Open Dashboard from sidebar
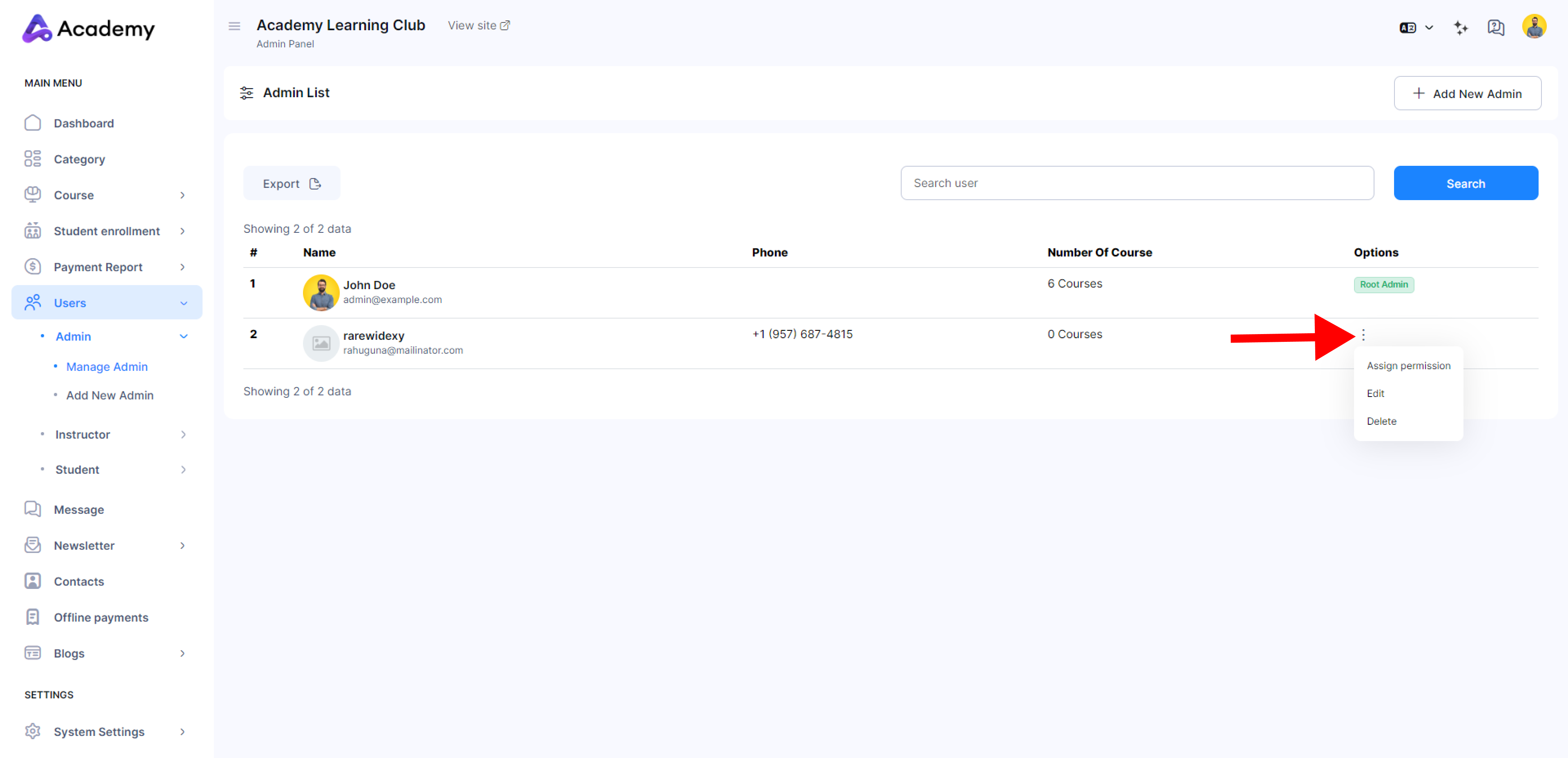The width and height of the screenshot is (1568, 758). 83,123
